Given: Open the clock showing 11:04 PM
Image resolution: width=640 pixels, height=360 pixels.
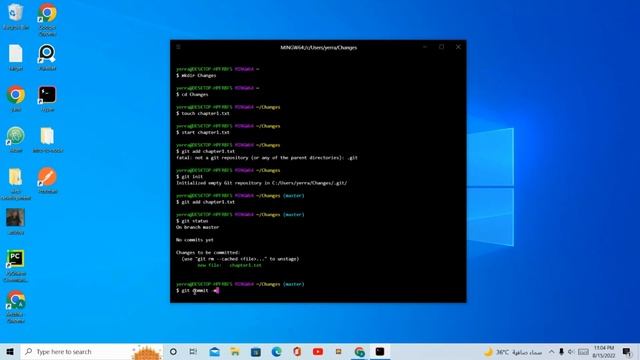Looking at the screenshot, I should point(604,351).
